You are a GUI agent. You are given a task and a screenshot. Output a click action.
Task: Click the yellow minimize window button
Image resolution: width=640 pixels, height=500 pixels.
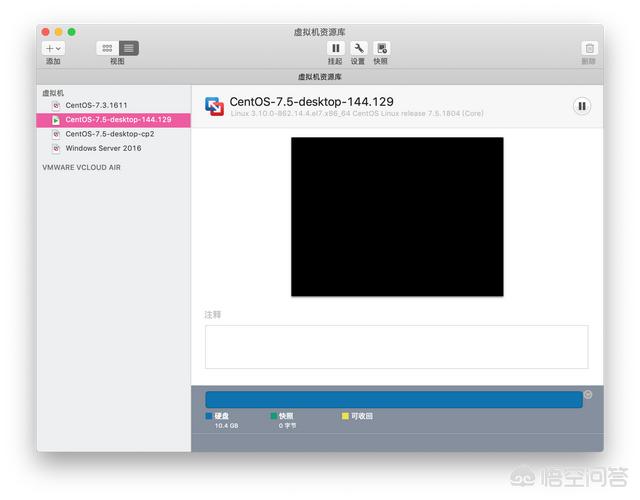[58, 32]
